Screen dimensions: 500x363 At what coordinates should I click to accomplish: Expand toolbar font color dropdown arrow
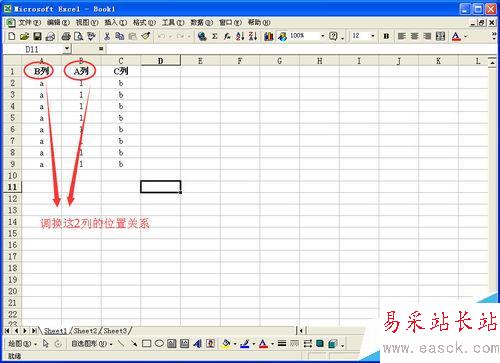pyautogui.click(x=465, y=36)
